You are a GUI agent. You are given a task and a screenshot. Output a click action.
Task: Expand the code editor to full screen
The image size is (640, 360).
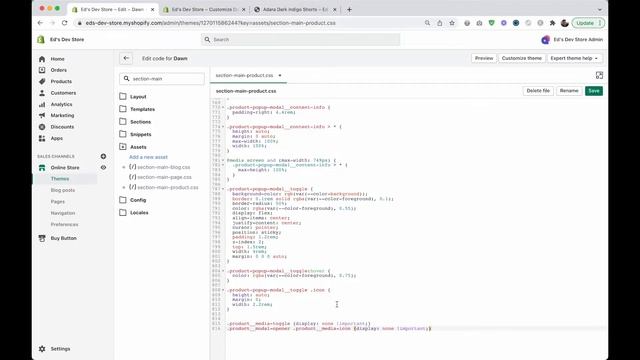point(599,75)
